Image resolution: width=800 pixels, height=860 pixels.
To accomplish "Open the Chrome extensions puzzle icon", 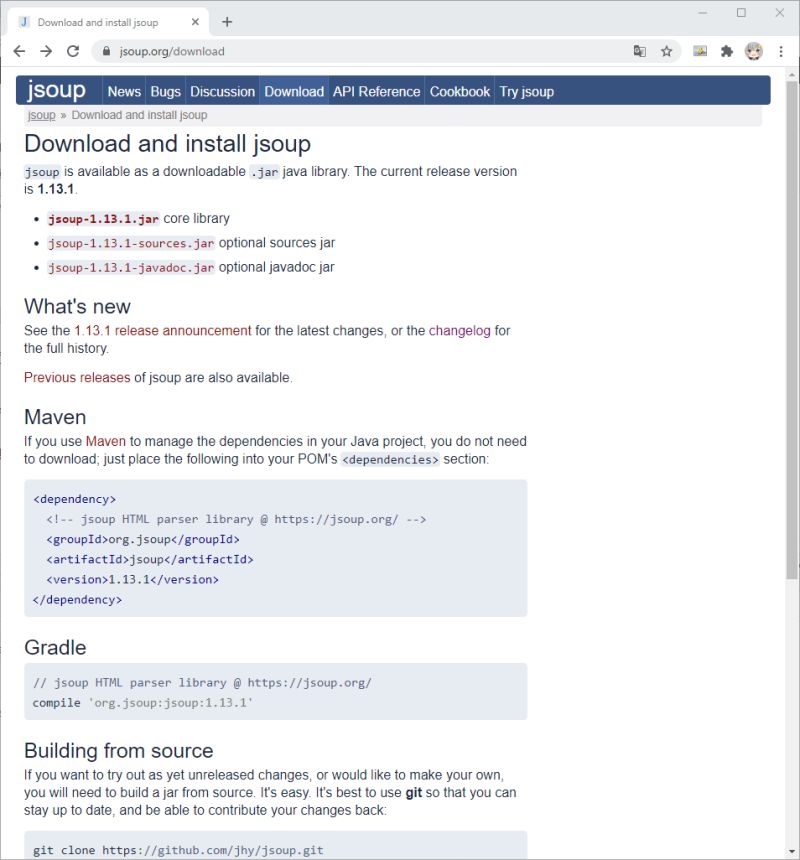I will click(726, 50).
